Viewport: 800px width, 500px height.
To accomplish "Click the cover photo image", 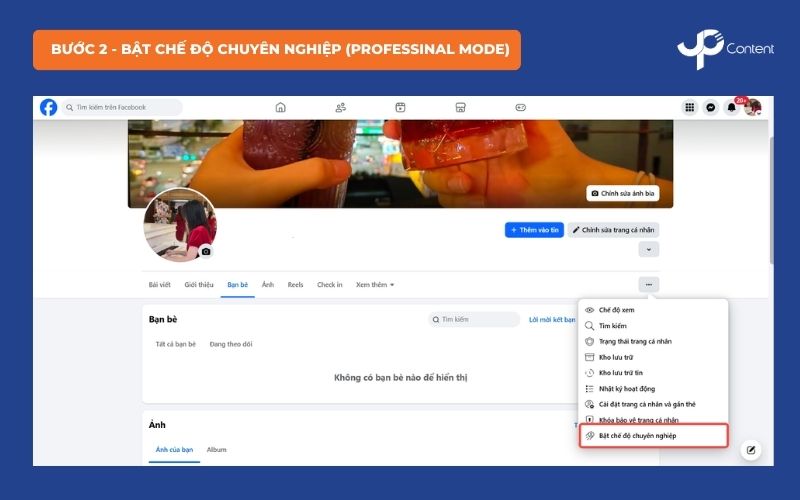I will pyautogui.click(x=401, y=163).
